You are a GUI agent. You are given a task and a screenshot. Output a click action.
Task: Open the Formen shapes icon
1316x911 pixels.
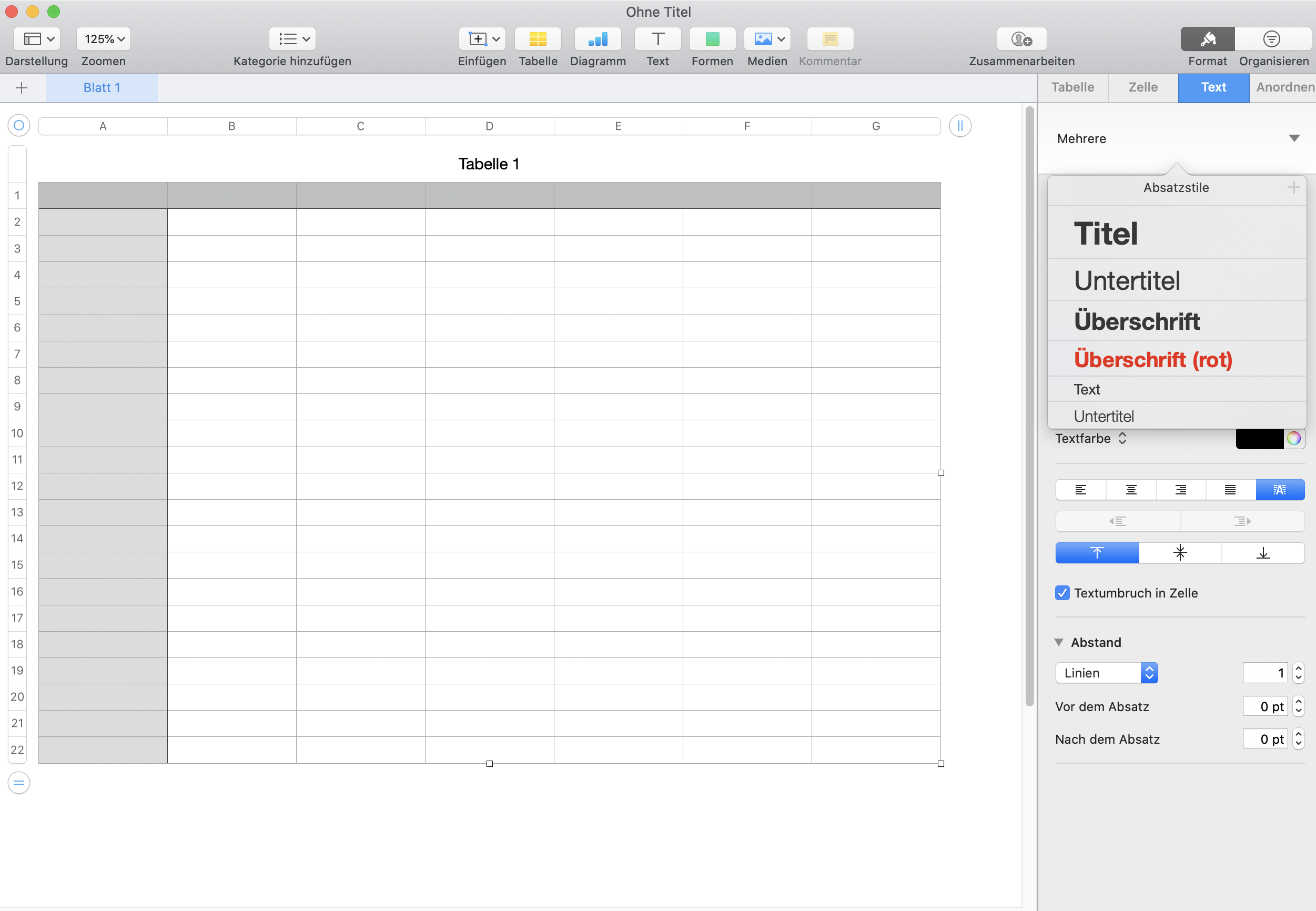(712, 39)
